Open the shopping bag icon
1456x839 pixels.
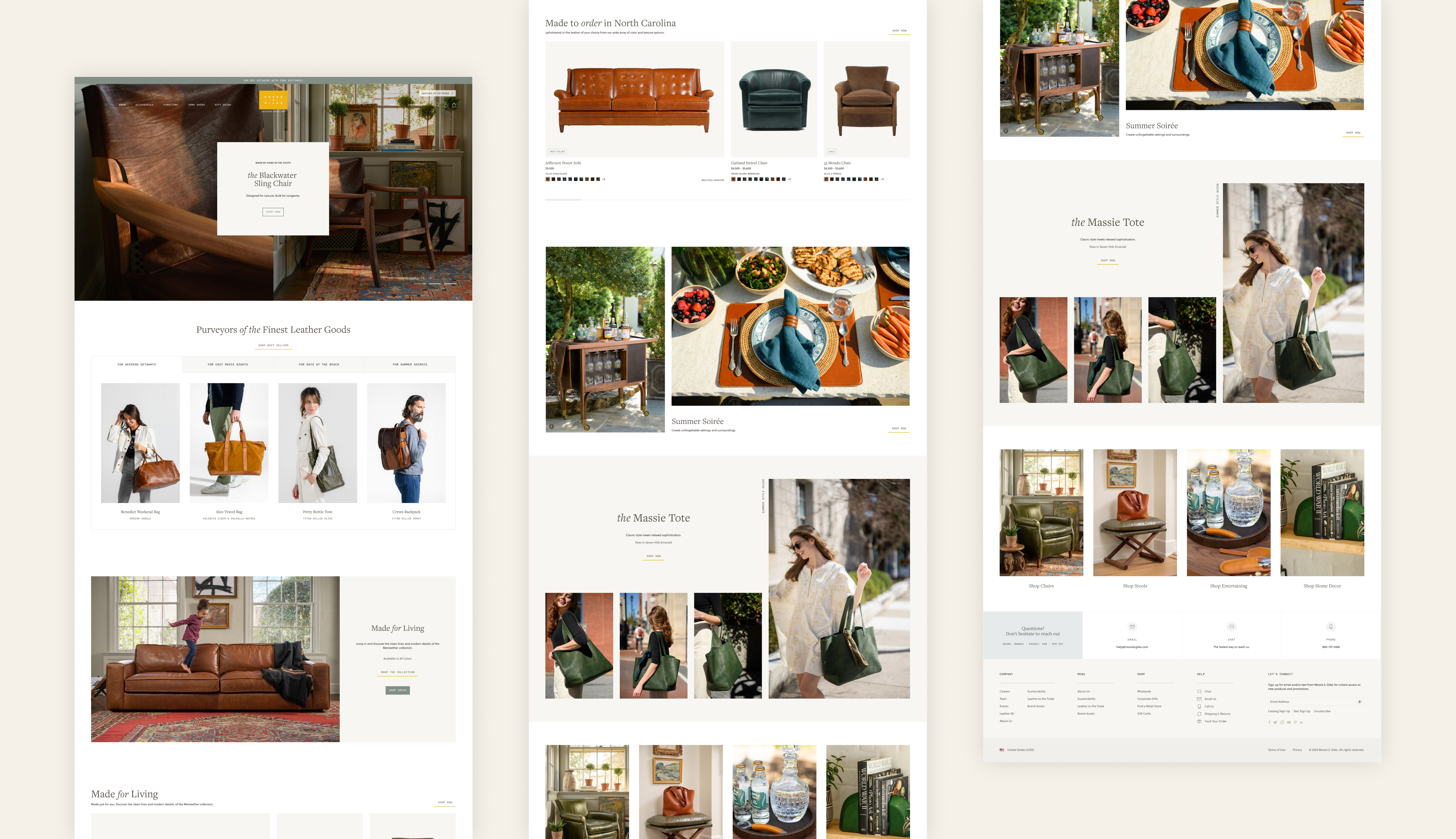coord(454,105)
